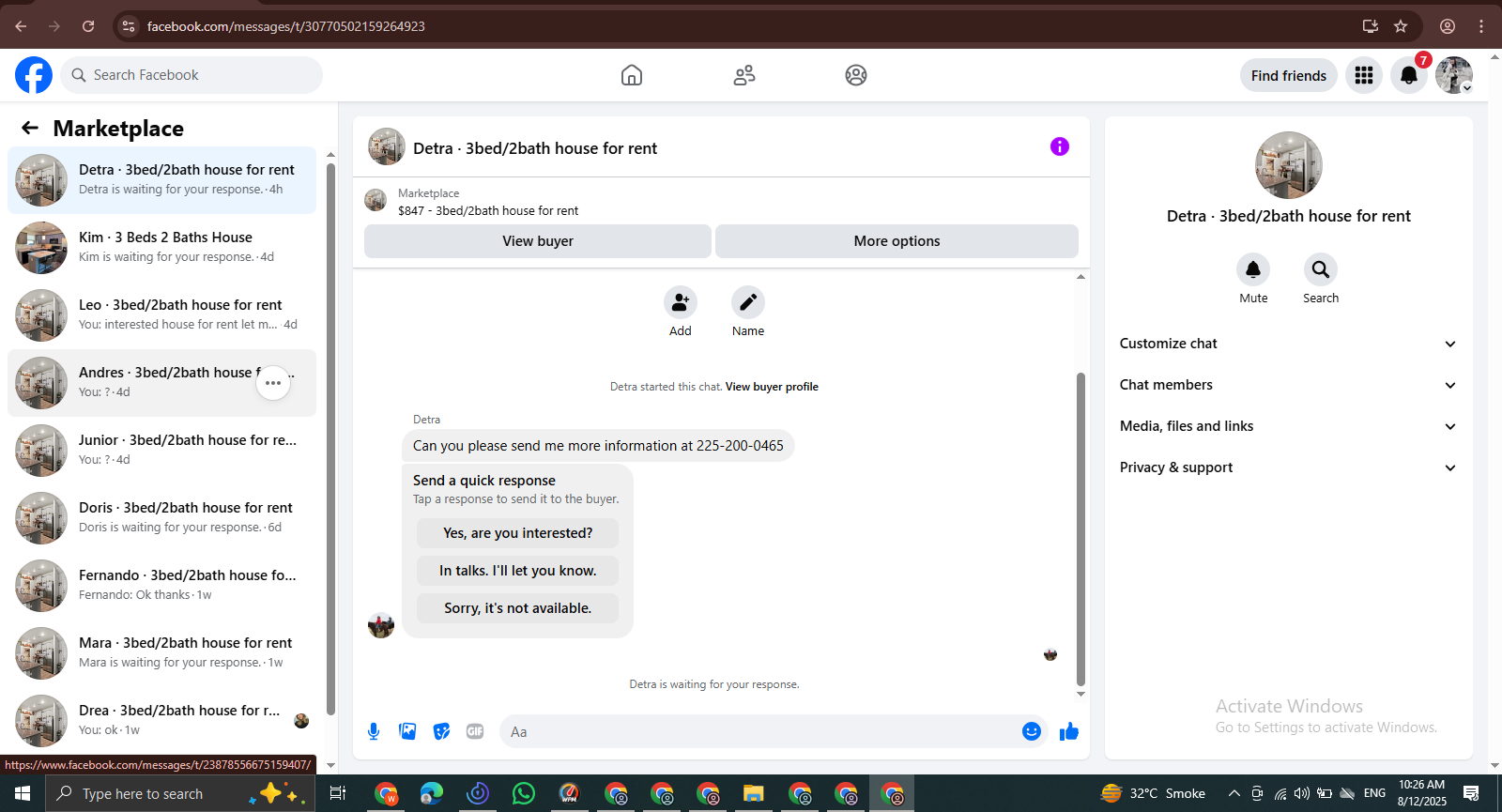Add people to the chat

click(x=681, y=302)
